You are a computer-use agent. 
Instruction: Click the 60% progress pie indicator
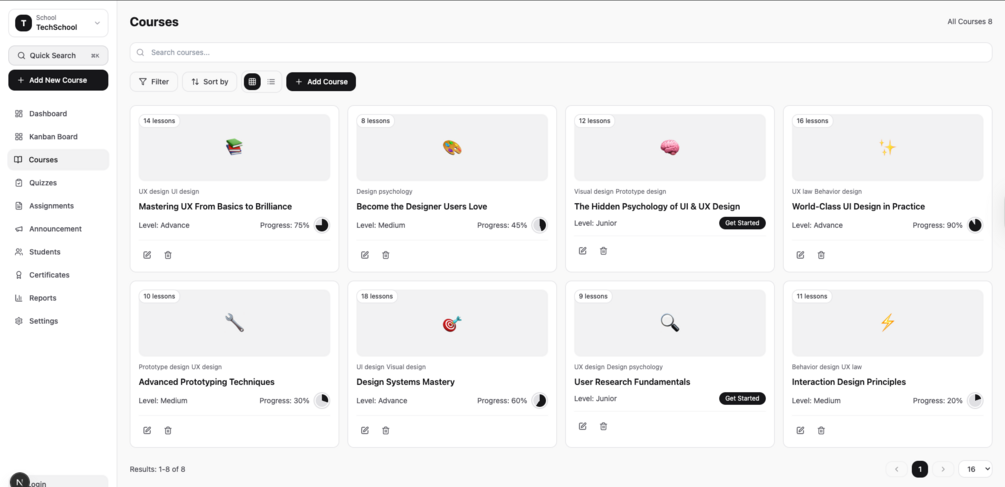[540, 400]
